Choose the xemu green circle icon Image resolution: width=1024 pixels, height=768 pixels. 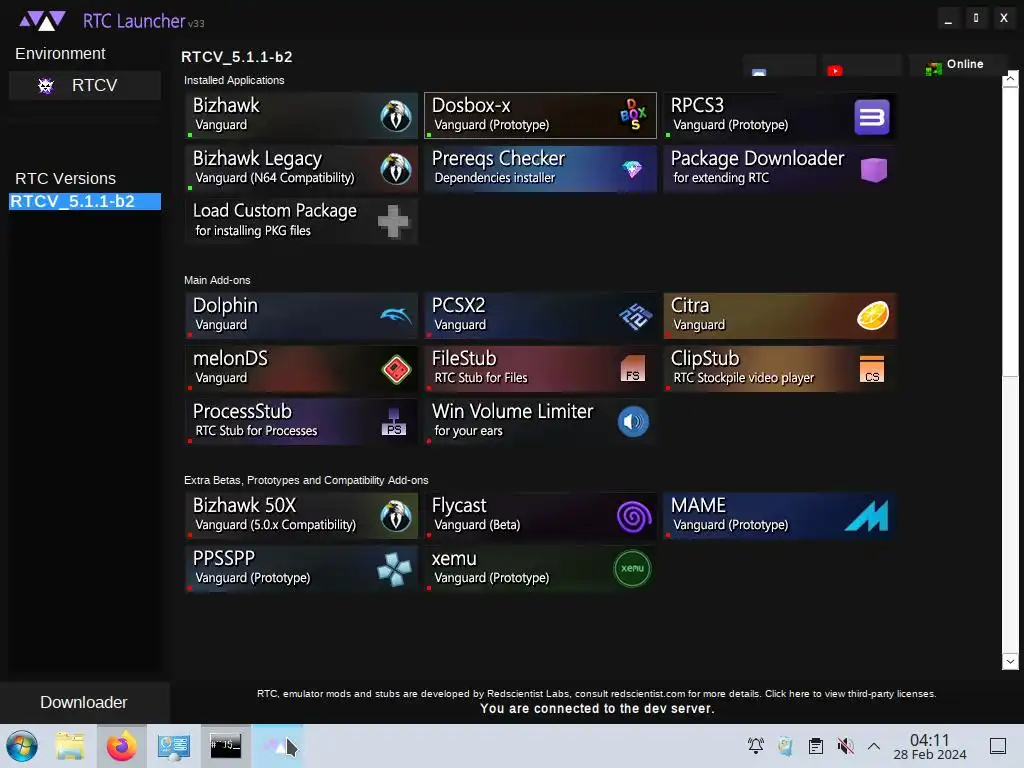click(x=632, y=568)
